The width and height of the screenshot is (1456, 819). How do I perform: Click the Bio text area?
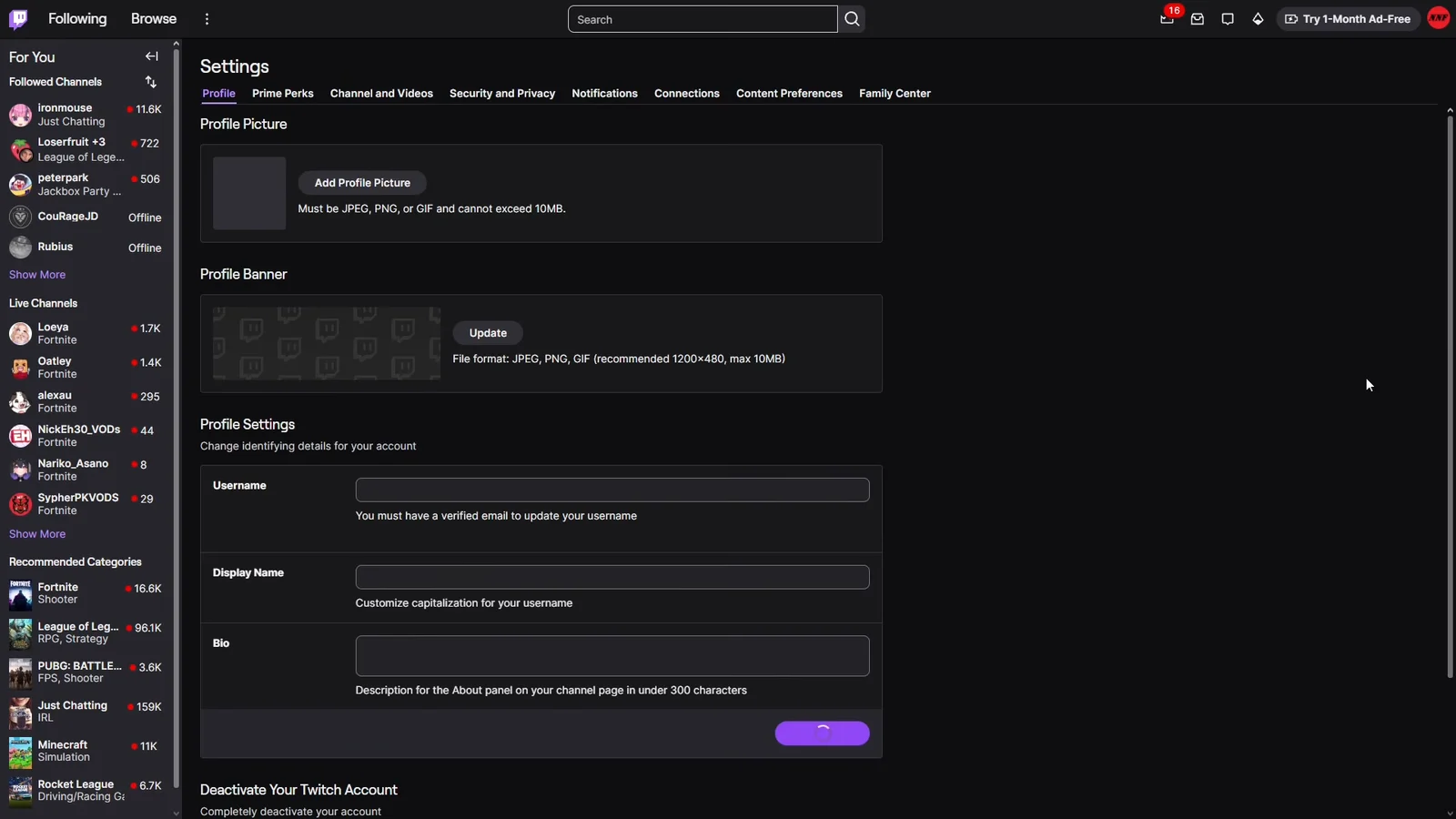coord(612,656)
